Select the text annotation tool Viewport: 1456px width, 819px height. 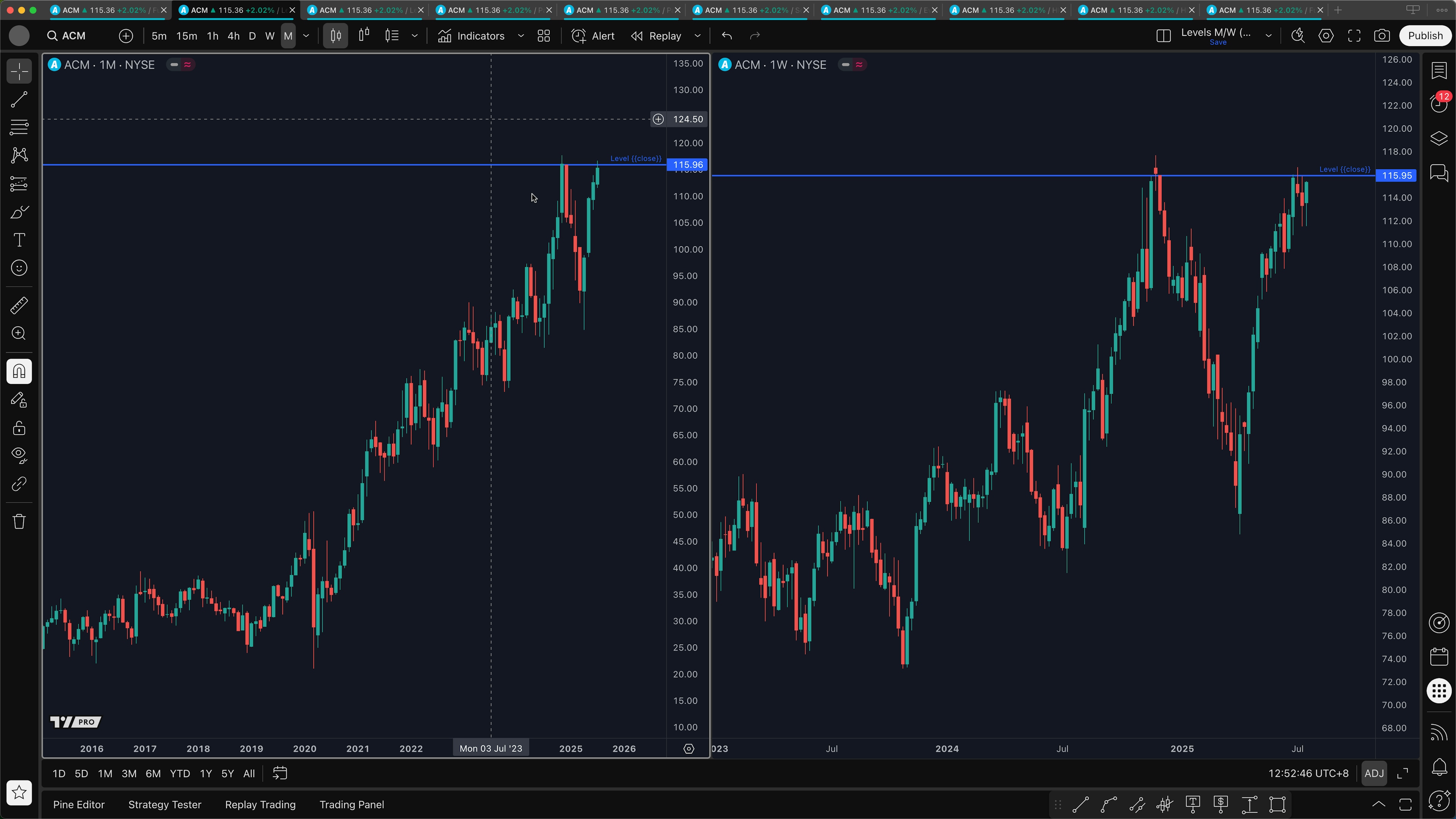click(x=19, y=240)
